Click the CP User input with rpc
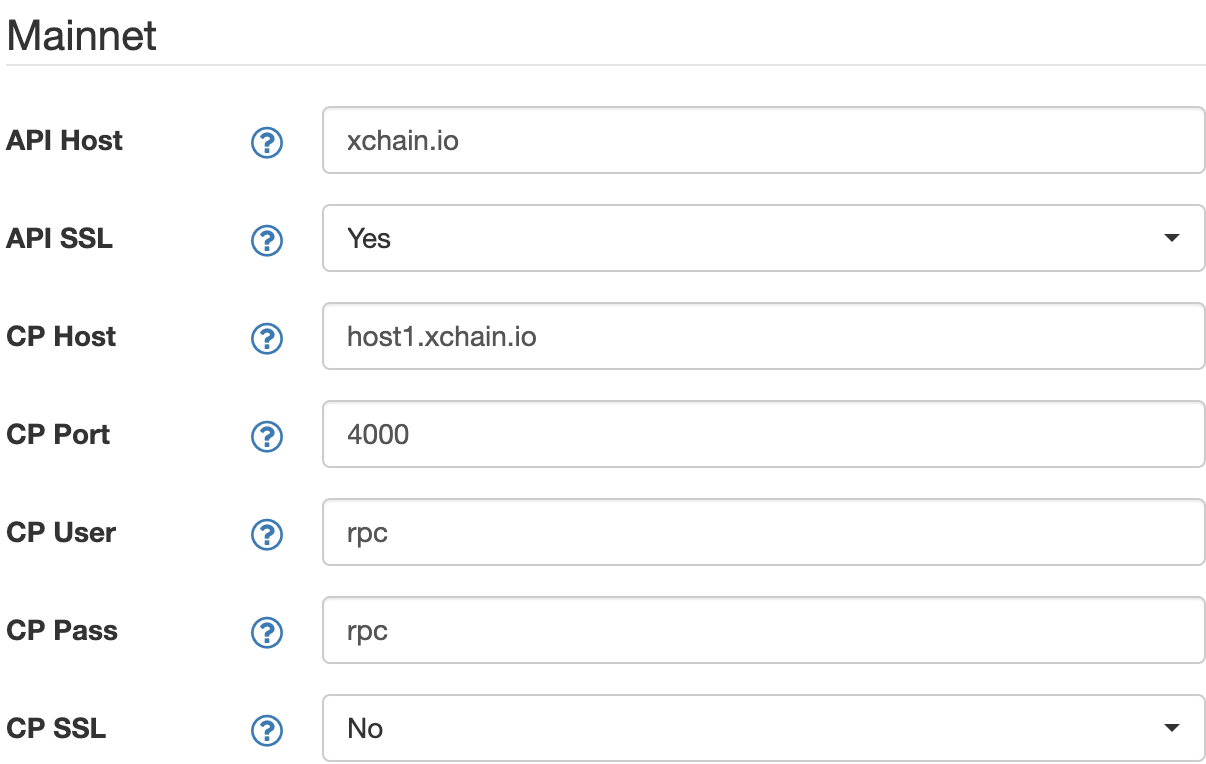1206x764 pixels. pos(763,532)
